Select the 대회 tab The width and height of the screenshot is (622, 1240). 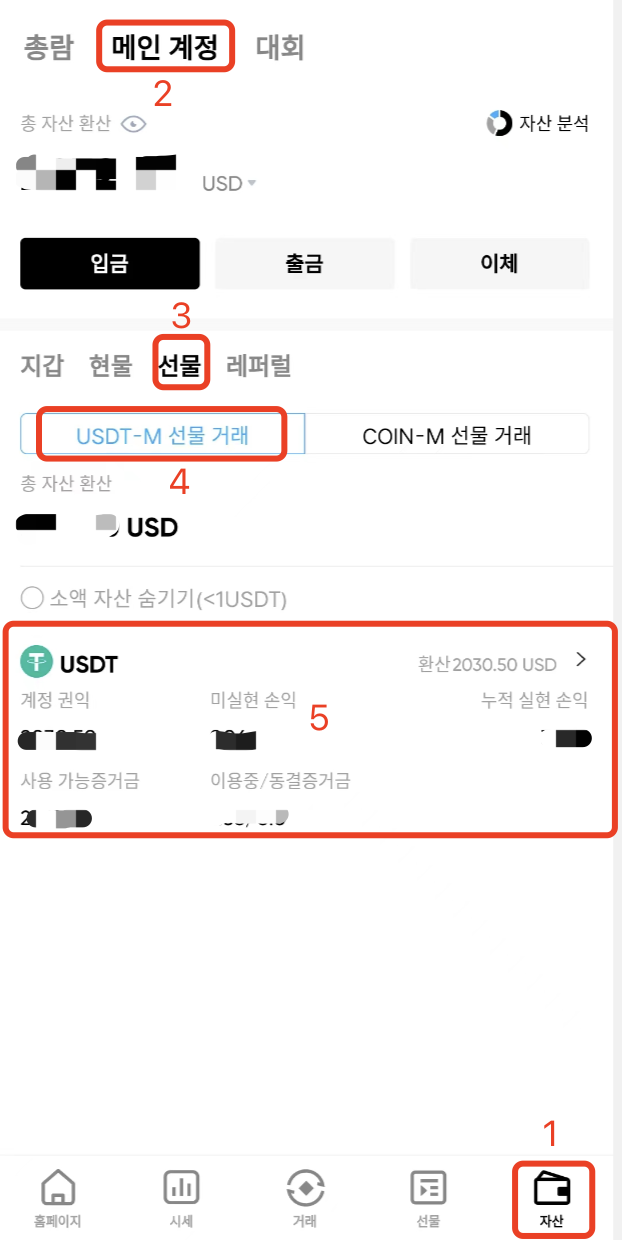(280, 48)
